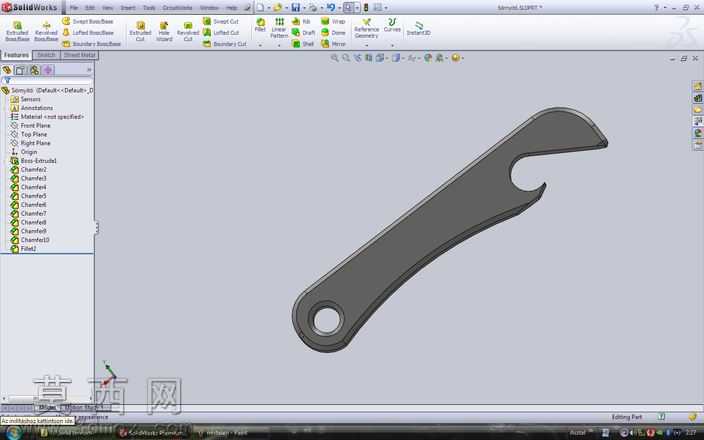This screenshot has width=704, height=440.
Task: Expand Linear Pattern dropdown arrow
Action: pos(279,45)
